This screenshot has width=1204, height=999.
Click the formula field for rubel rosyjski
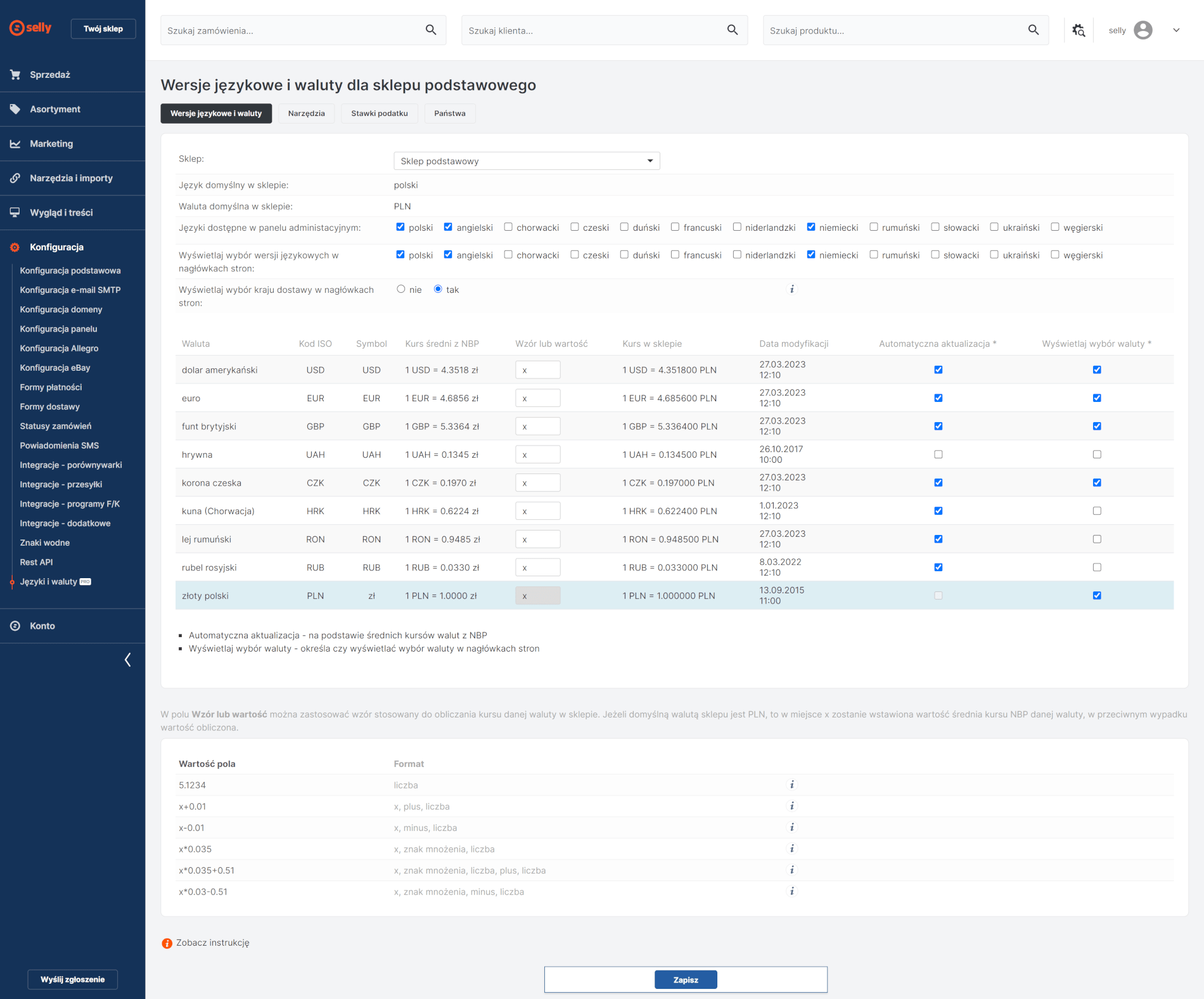point(538,567)
